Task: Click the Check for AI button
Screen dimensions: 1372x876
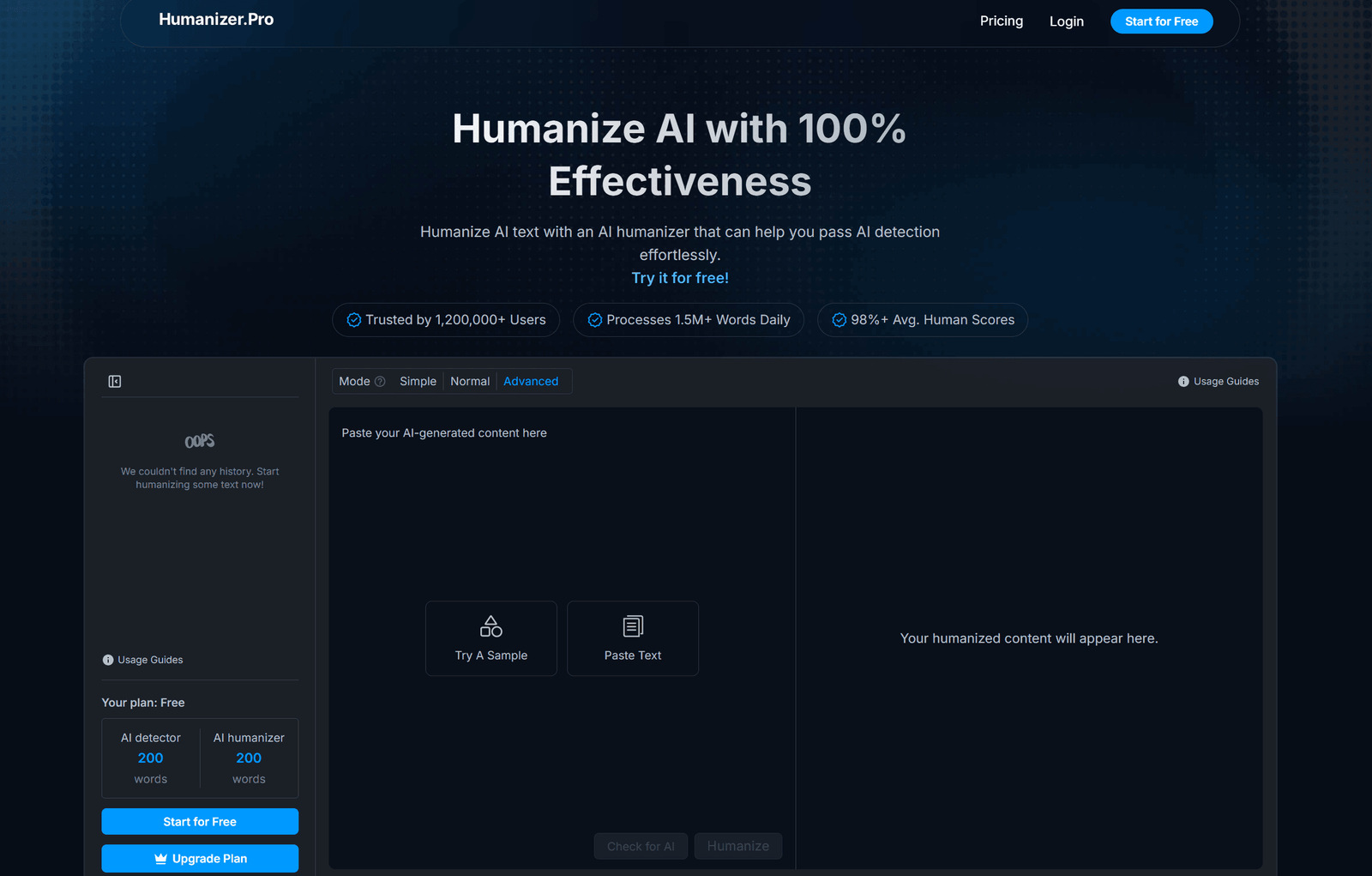Action: pos(641,846)
